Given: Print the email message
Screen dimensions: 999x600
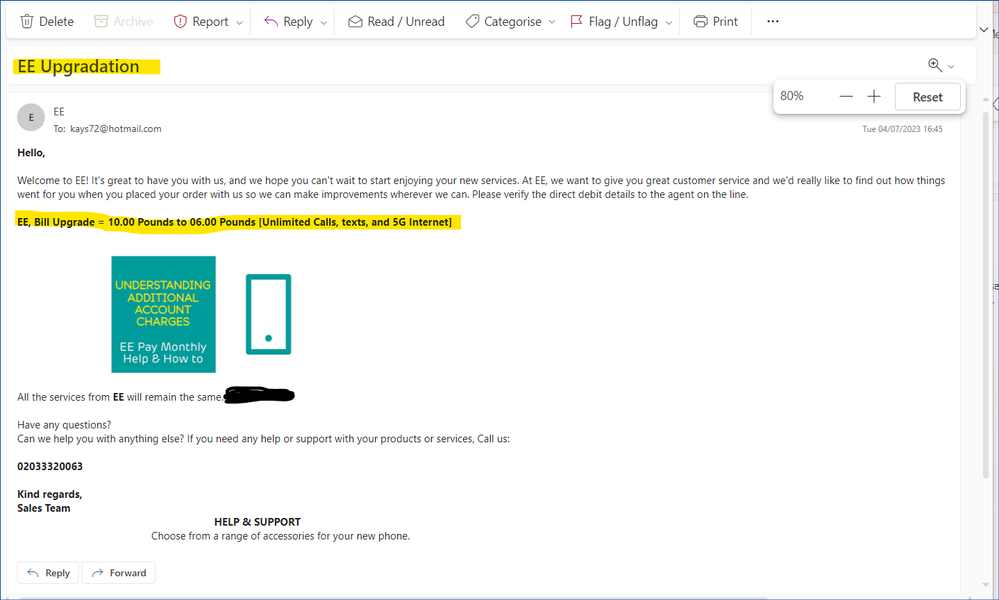Looking at the screenshot, I should click(x=715, y=22).
